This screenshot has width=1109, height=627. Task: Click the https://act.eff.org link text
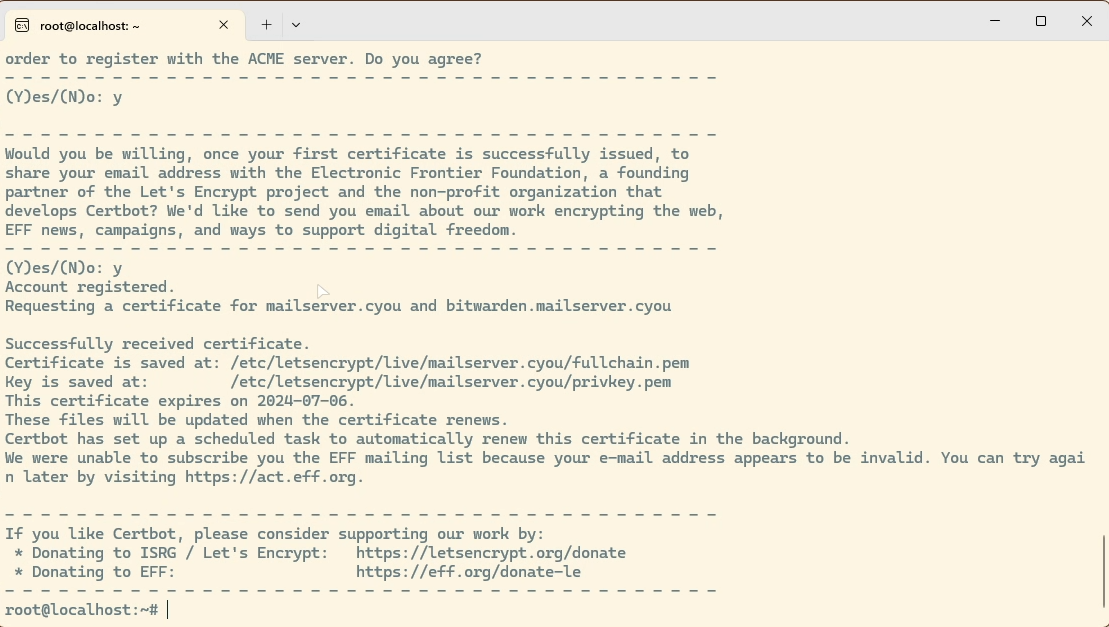[x=270, y=477]
